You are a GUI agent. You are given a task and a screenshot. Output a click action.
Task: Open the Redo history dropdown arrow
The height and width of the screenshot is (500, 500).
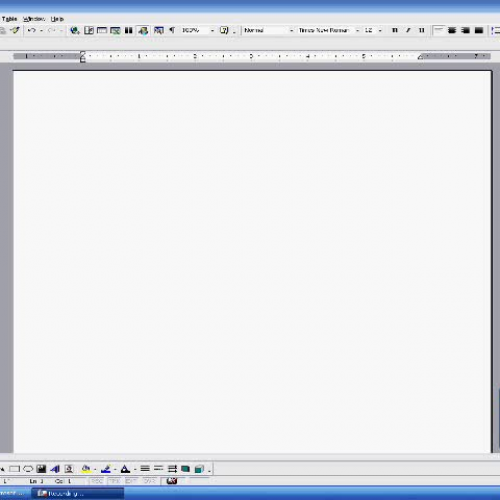(x=61, y=31)
